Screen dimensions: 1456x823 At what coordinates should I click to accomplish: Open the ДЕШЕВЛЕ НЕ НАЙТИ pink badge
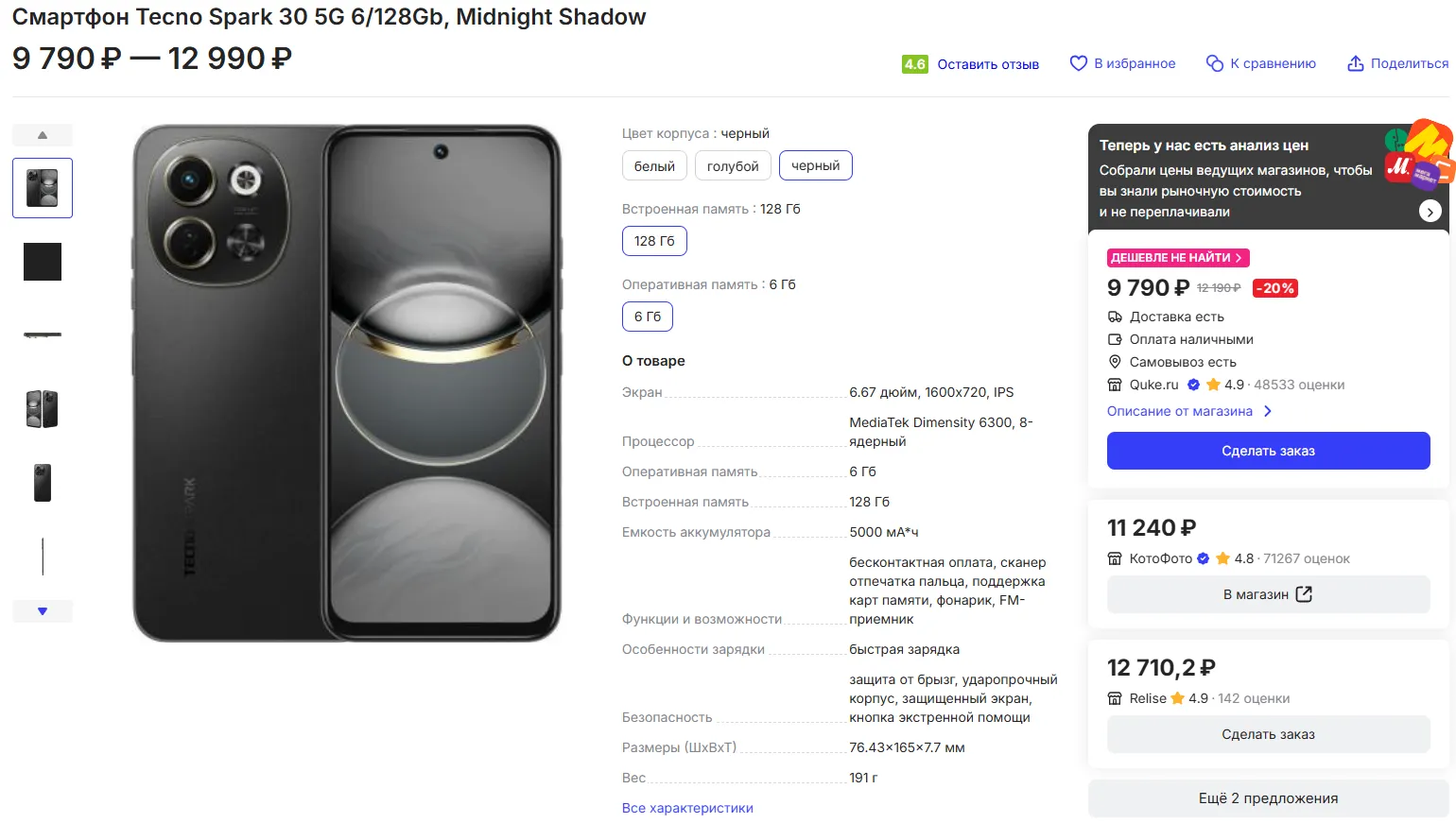[x=1177, y=258]
